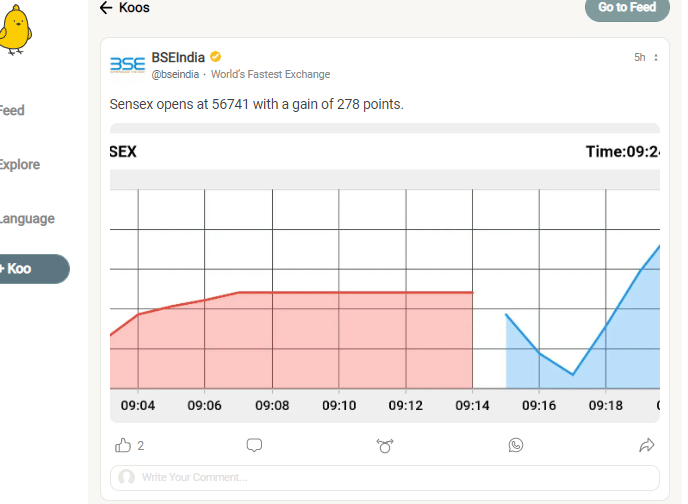Open Explore in the sidebar

coord(20,164)
